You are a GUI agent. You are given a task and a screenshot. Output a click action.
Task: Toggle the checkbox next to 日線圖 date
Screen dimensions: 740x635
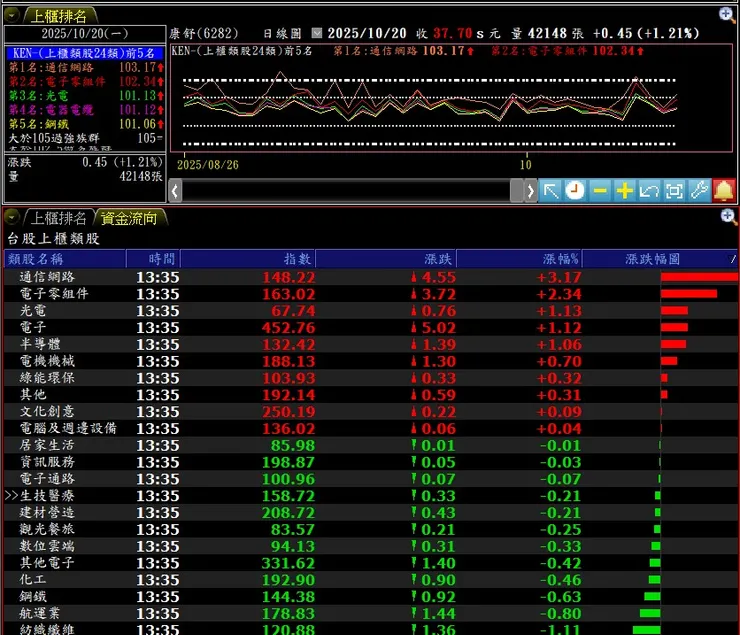pos(317,33)
